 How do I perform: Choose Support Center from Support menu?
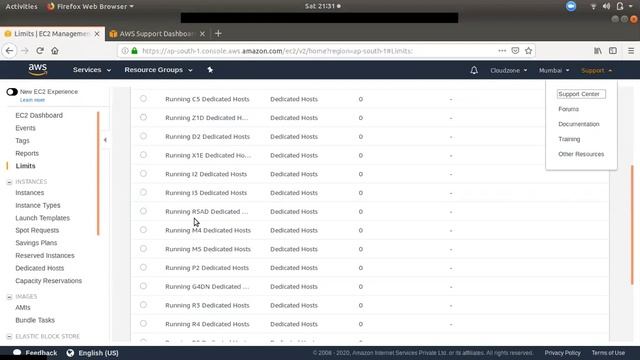pos(581,94)
